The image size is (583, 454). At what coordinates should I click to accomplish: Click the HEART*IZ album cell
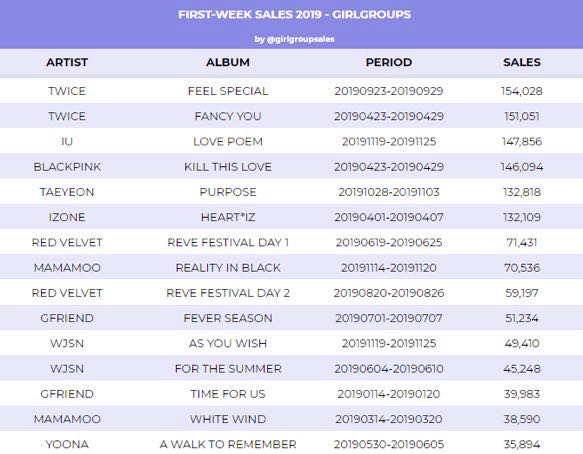228,217
